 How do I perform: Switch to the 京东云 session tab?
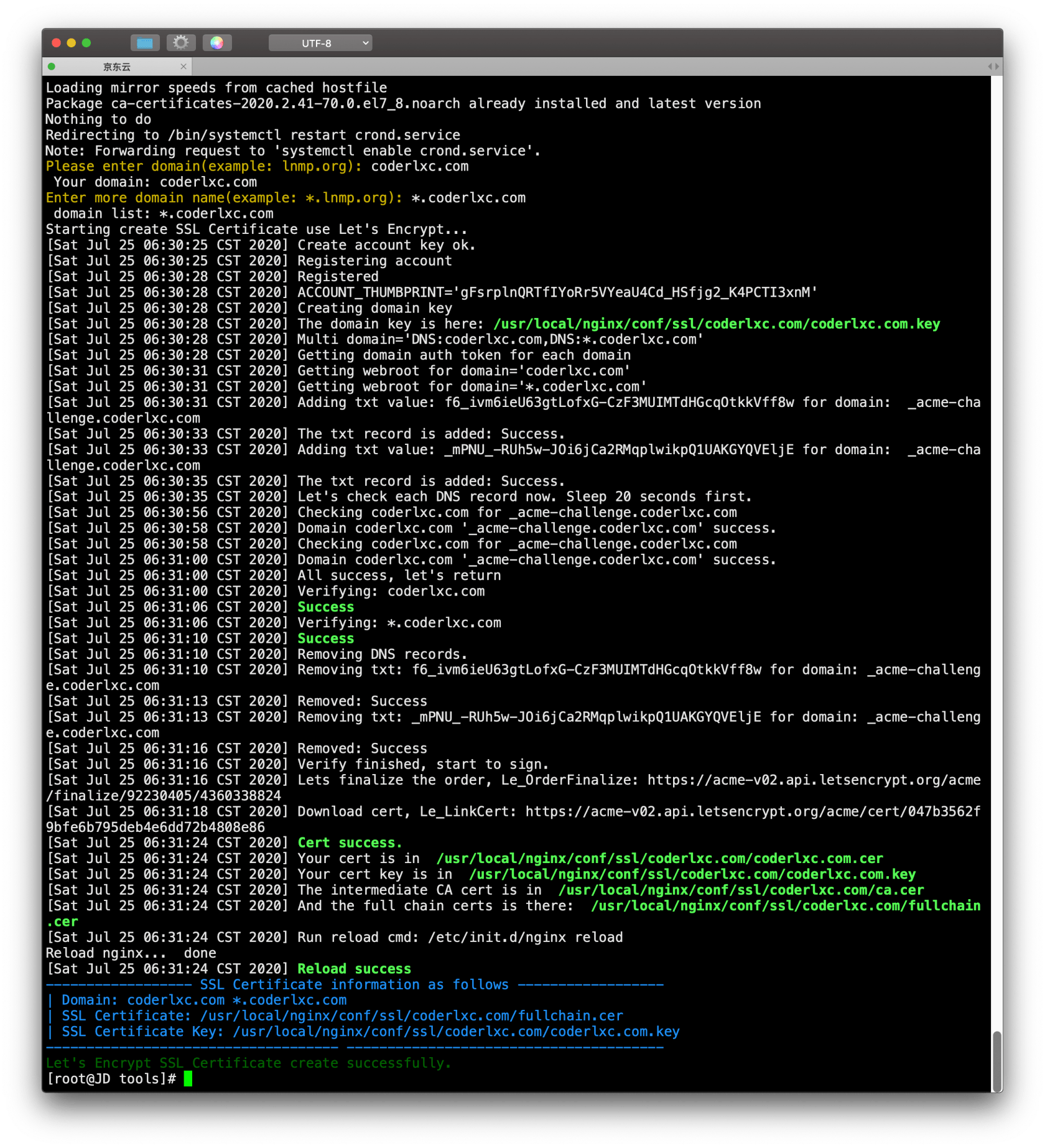[117, 67]
